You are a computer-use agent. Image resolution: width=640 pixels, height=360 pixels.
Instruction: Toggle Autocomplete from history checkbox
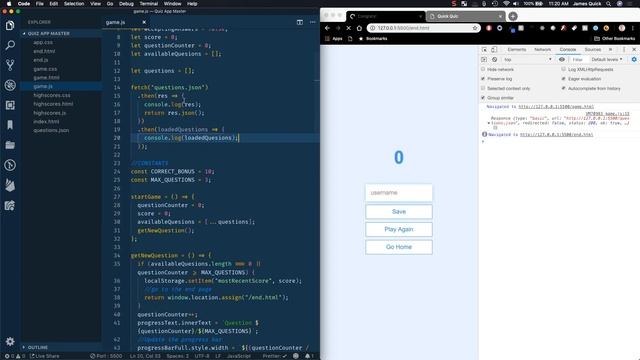click(x=564, y=88)
